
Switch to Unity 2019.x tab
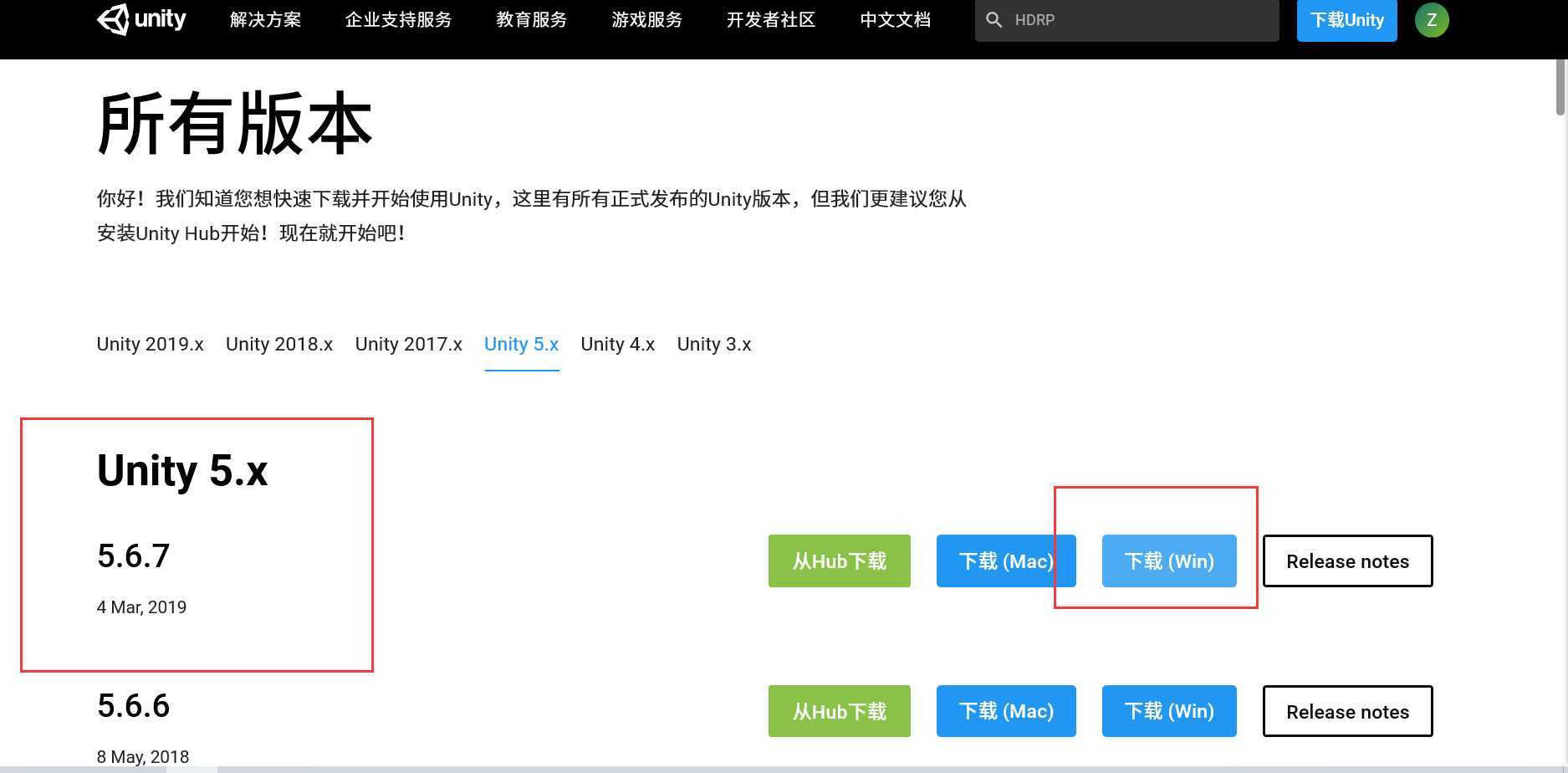point(150,345)
